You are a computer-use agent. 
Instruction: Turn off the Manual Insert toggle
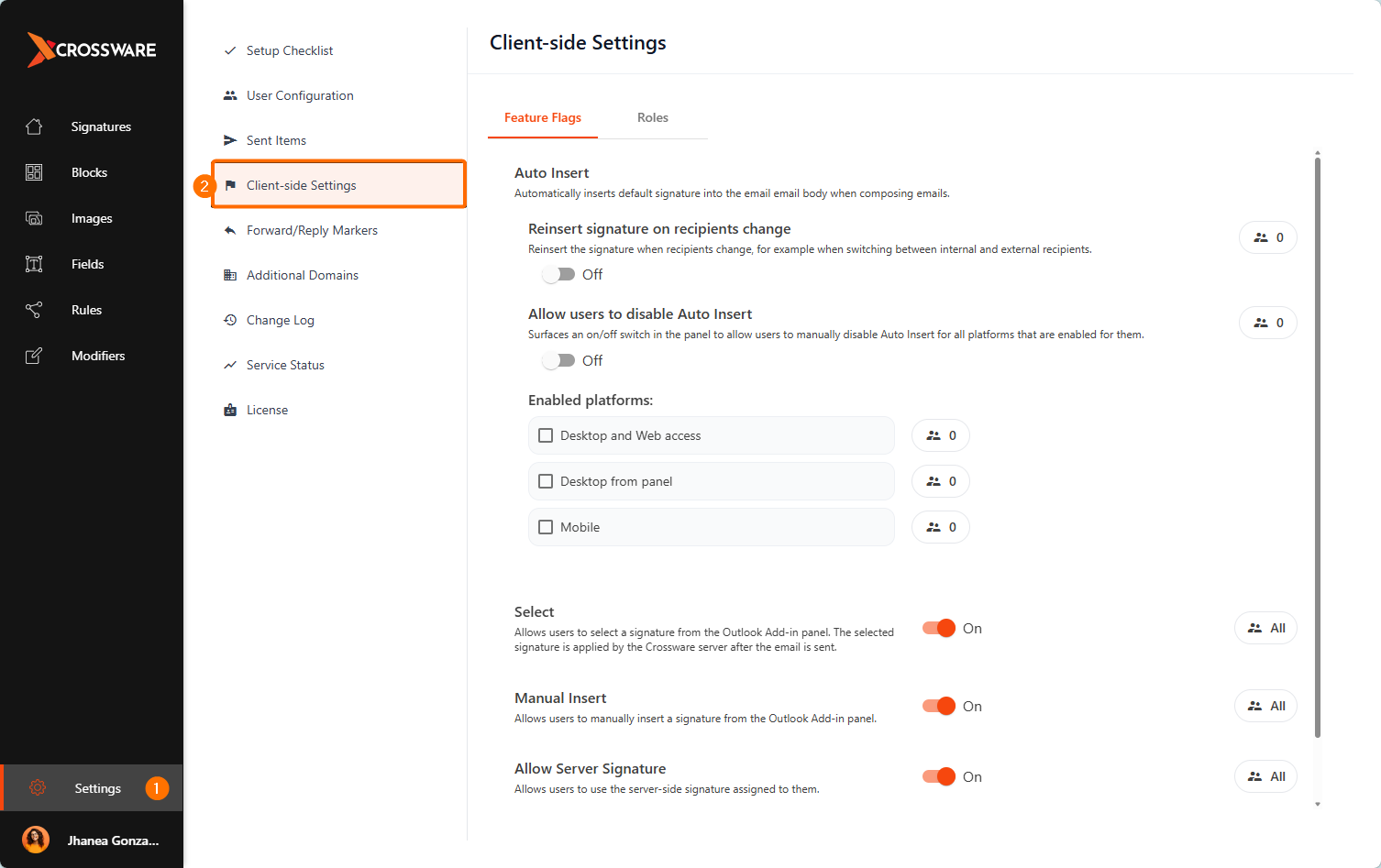[939, 706]
